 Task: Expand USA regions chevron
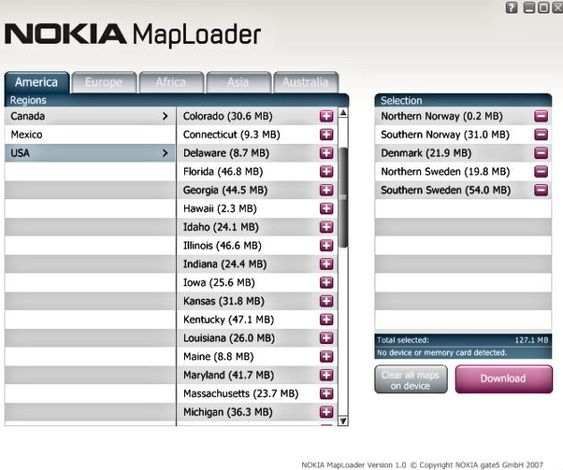click(165, 153)
